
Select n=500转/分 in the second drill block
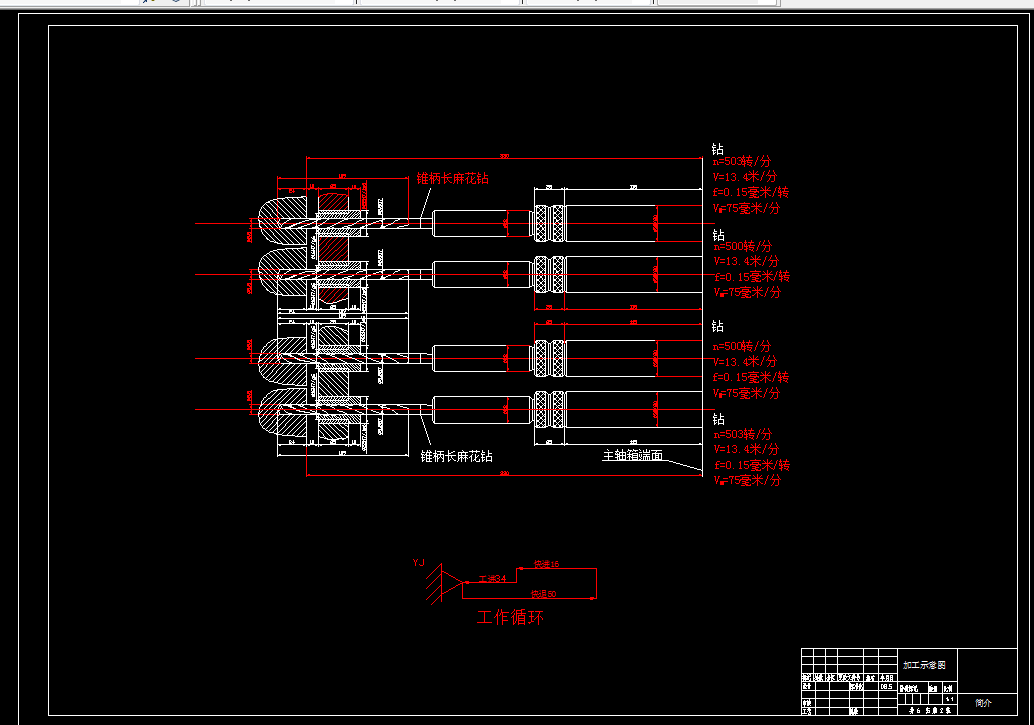click(743, 246)
